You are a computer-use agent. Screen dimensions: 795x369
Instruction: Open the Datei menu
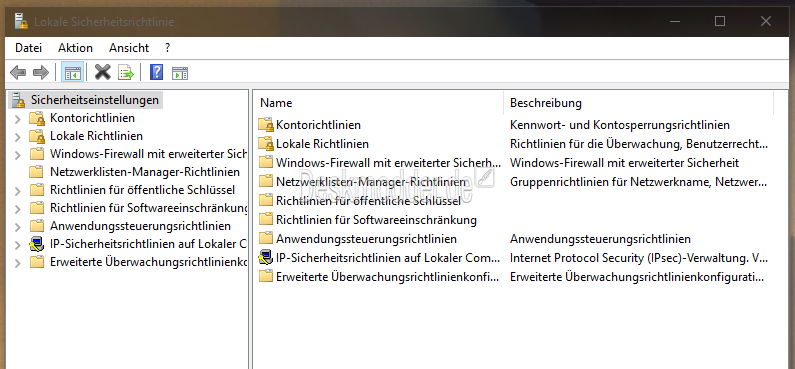coord(28,48)
